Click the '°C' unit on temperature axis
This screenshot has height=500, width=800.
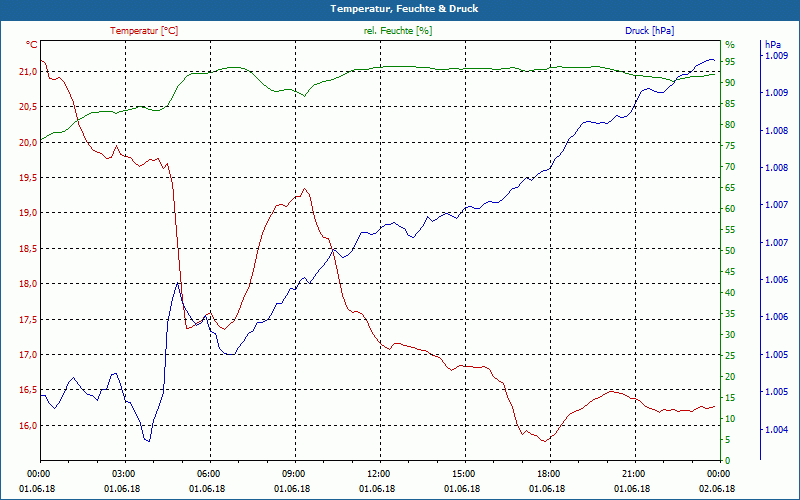(32, 45)
